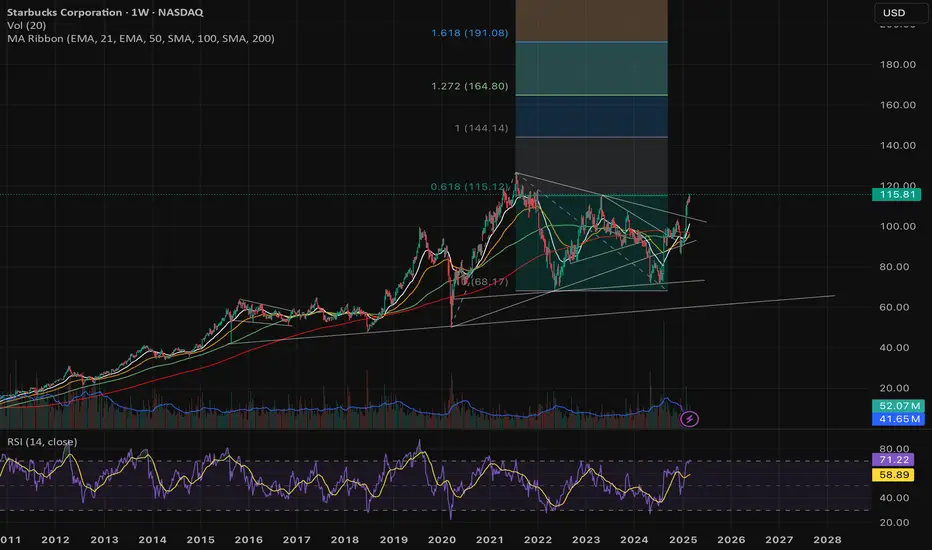
Task: Click the volume MA tag 41.65 M
Action: [898, 419]
